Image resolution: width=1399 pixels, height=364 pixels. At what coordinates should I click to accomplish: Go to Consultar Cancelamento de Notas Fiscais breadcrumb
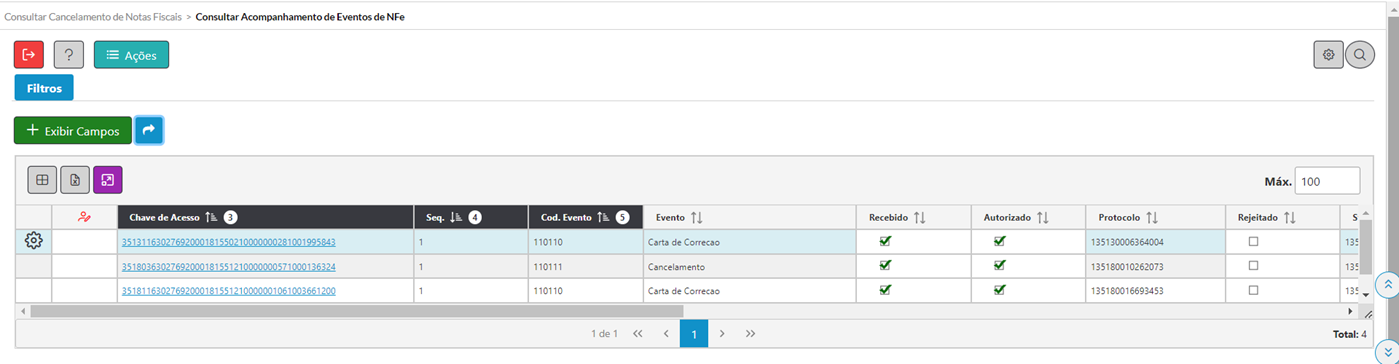point(92,18)
